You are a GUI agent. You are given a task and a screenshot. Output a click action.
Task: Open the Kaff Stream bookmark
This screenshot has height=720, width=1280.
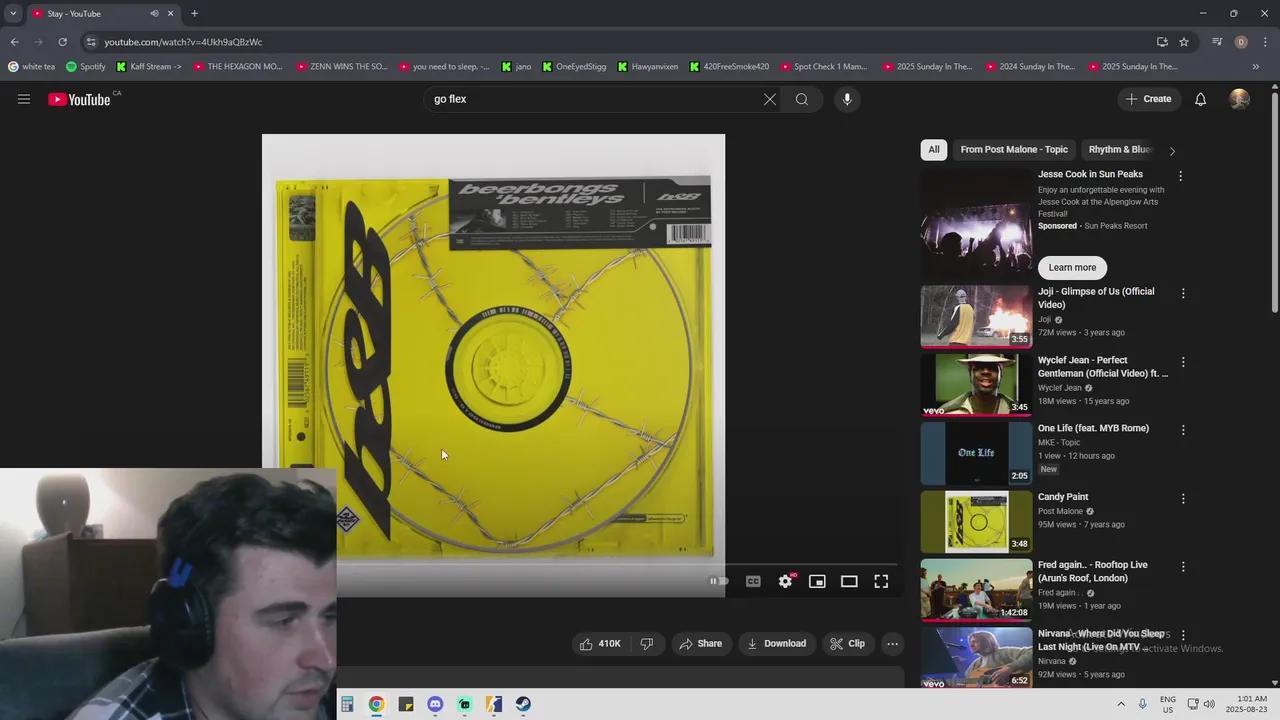point(149,67)
